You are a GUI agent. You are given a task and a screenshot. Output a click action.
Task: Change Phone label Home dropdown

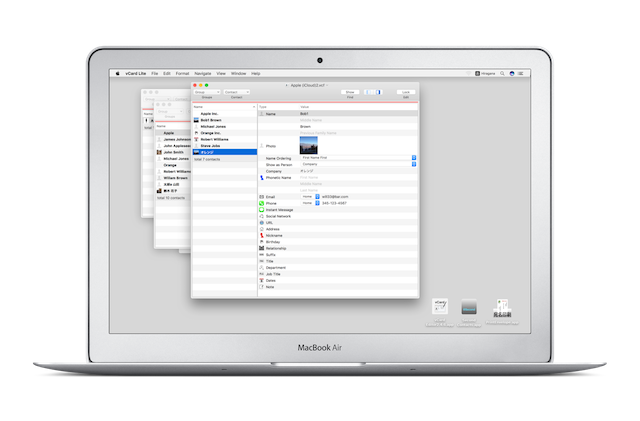pos(310,203)
